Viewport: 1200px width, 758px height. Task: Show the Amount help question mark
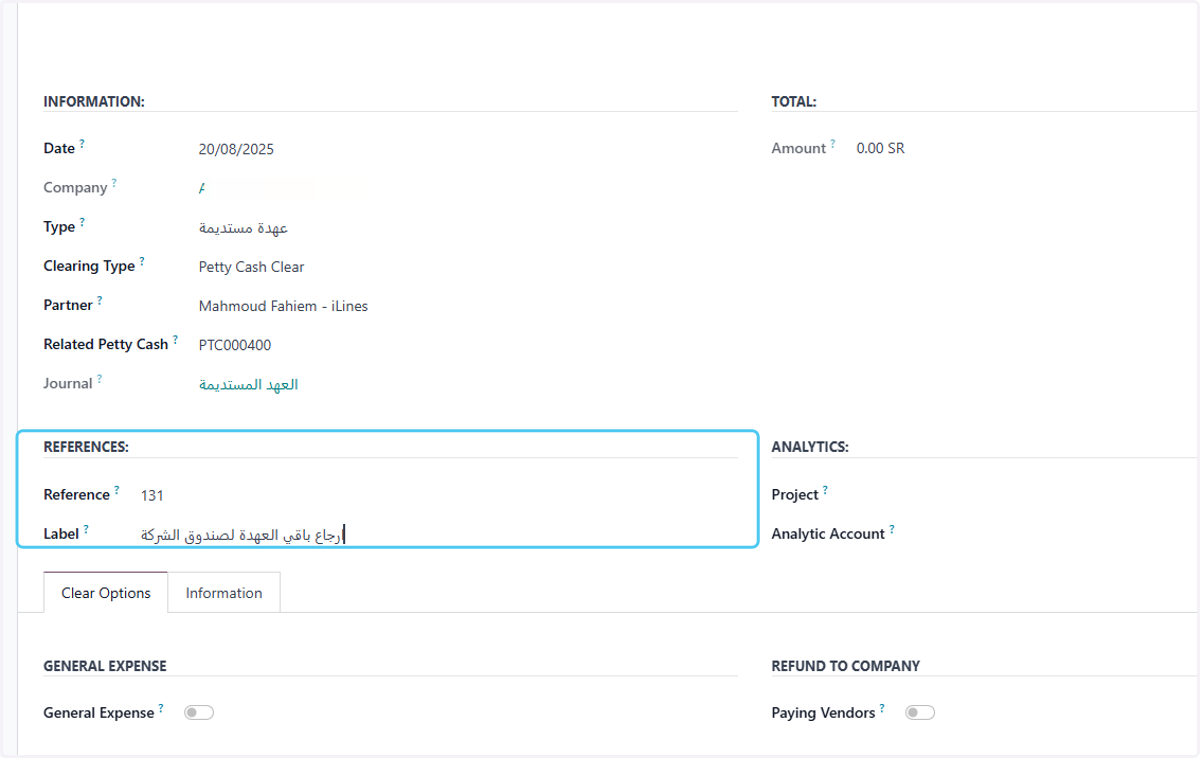click(x=833, y=143)
